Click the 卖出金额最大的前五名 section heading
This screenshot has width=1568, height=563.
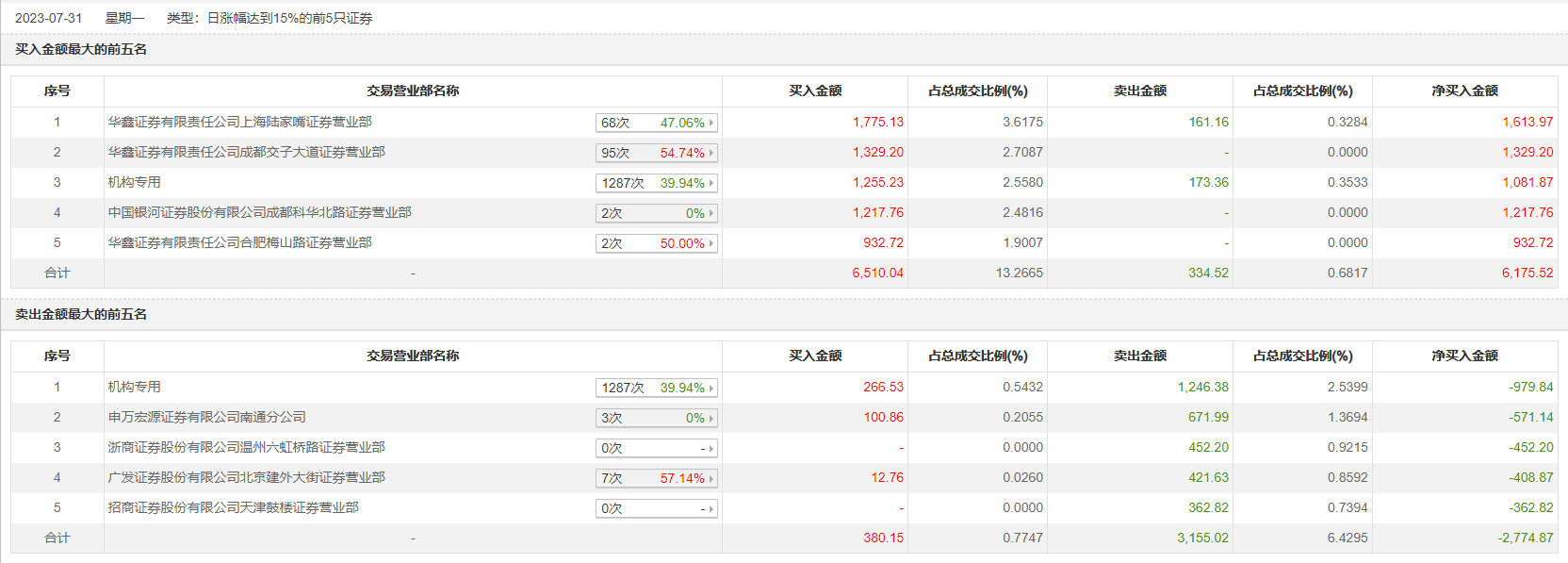coord(81,314)
